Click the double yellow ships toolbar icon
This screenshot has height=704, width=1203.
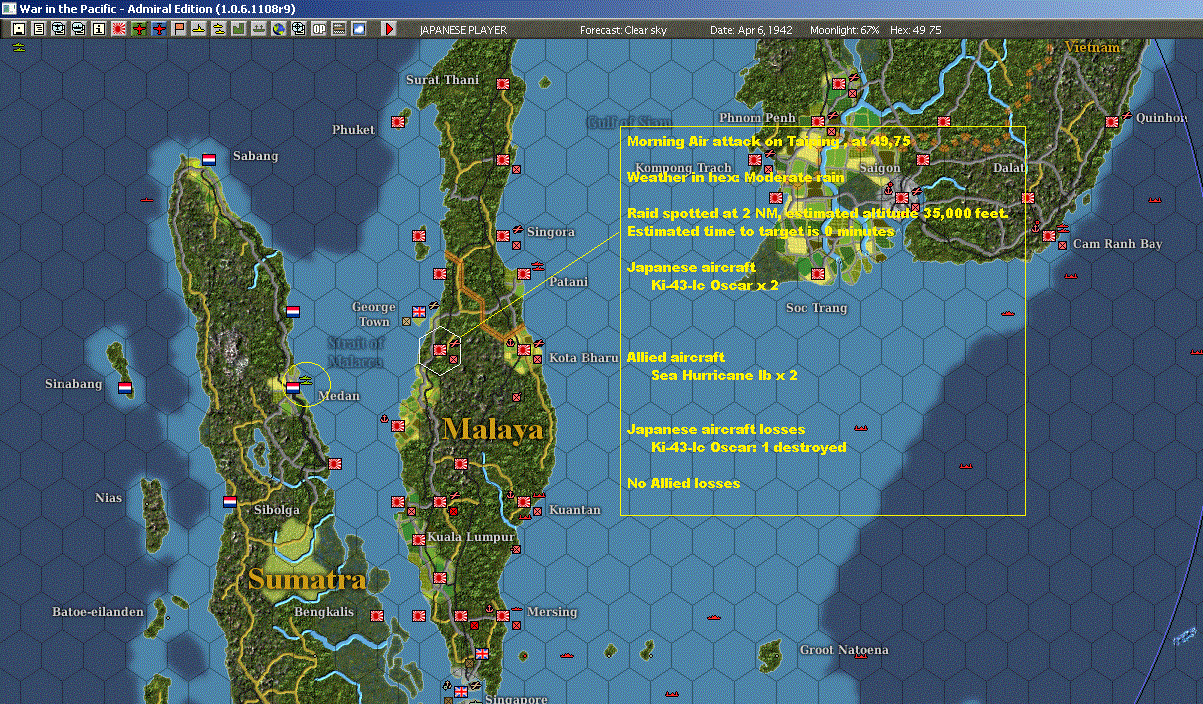click(x=219, y=29)
